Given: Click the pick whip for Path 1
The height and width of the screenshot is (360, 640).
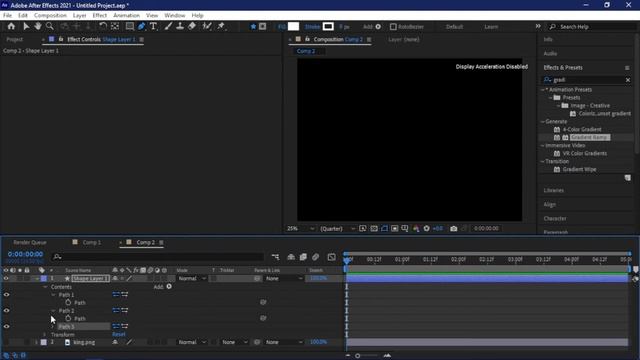Looking at the screenshot, I should [x=263, y=302].
